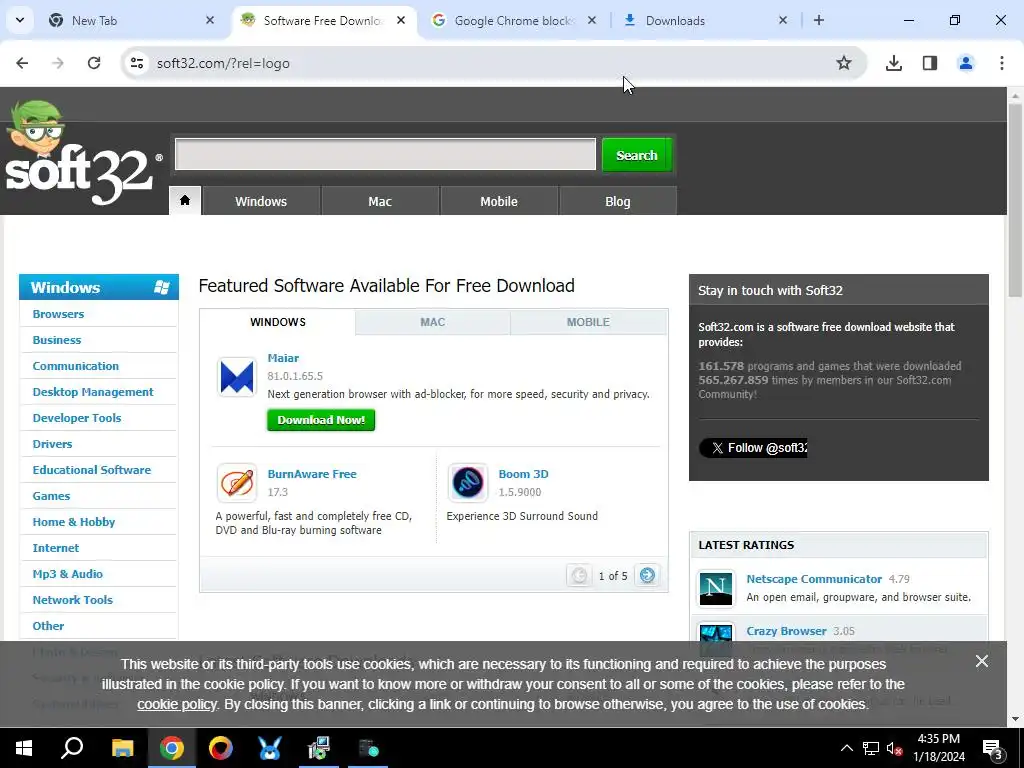
Task: Show hidden system tray icons chevron
Action: [x=846, y=748]
